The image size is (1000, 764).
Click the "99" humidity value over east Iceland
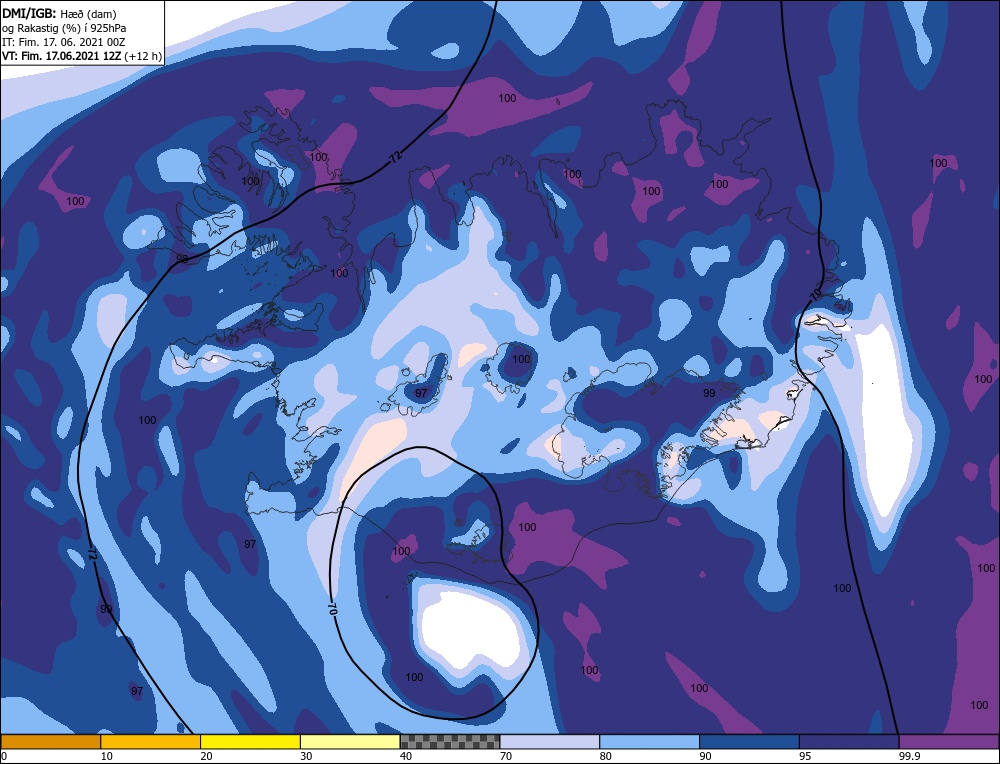[x=709, y=393]
